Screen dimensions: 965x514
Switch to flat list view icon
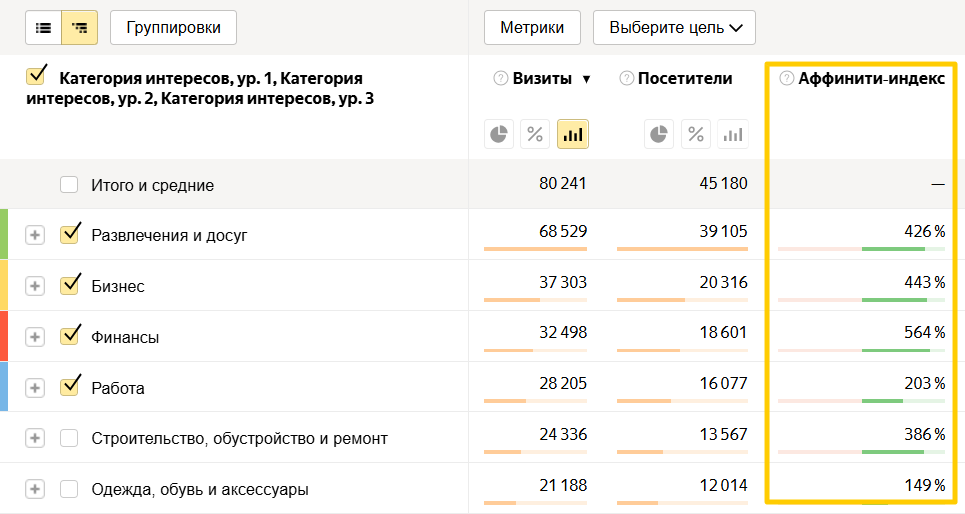point(43,28)
